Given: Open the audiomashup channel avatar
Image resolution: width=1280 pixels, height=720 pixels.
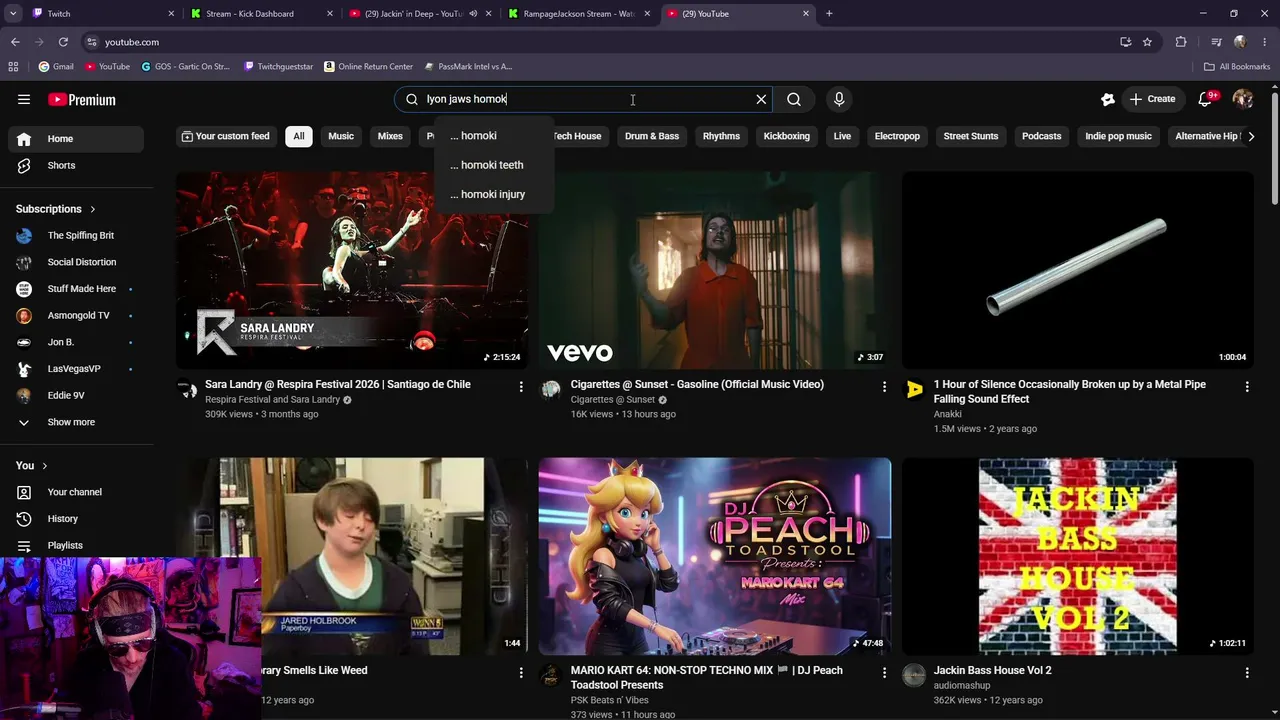Looking at the screenshot, I should pyautogui.click(x=914, y=675).
